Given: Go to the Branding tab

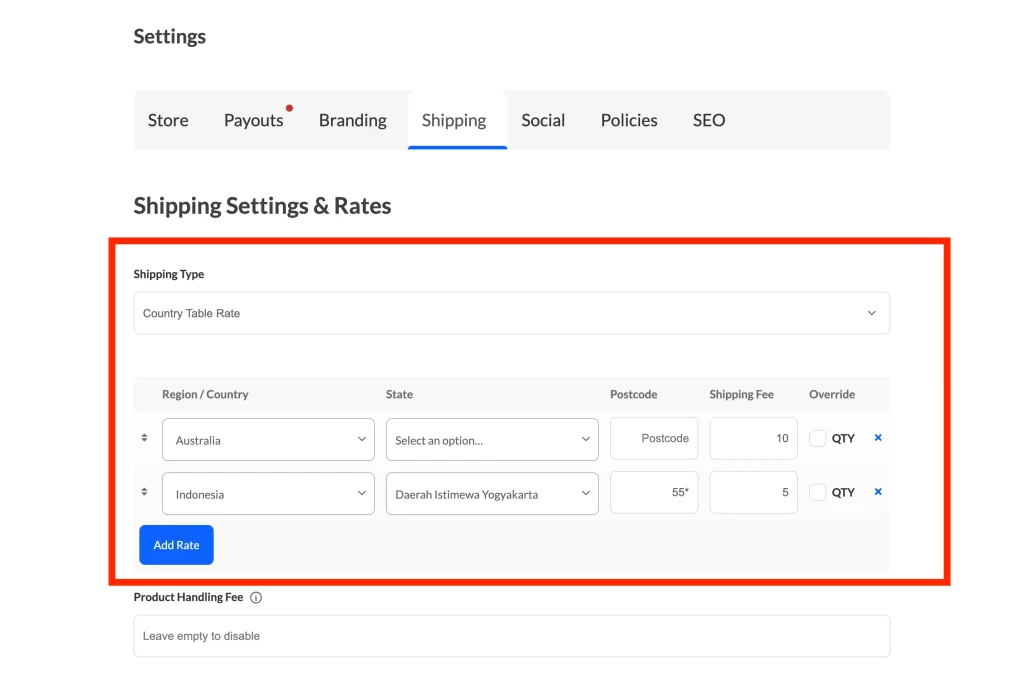Looking at the screenshot, I should [x=352, y=120].
